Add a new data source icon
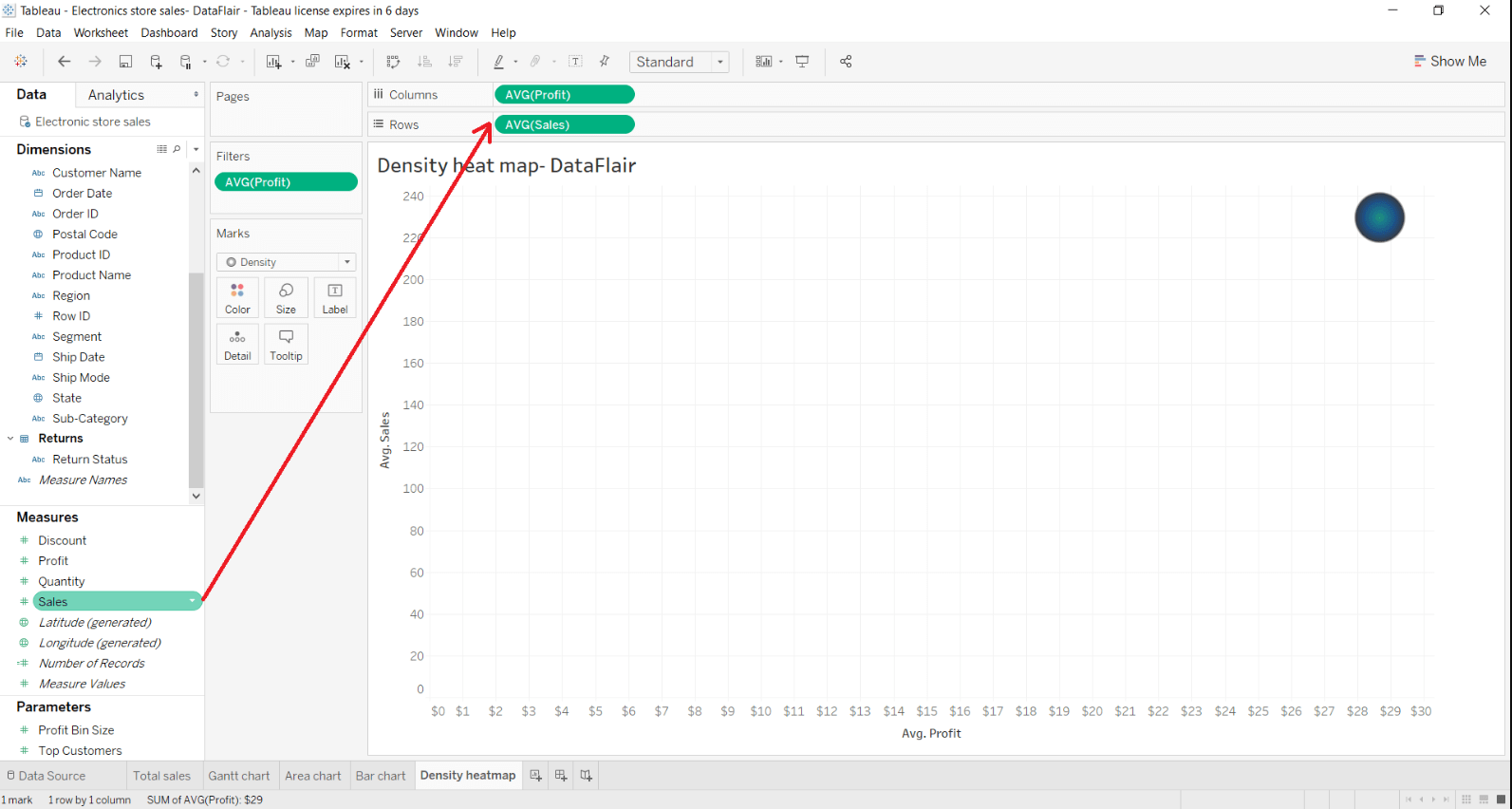This screenshot has height=809, width=1512. coord(157,62)
